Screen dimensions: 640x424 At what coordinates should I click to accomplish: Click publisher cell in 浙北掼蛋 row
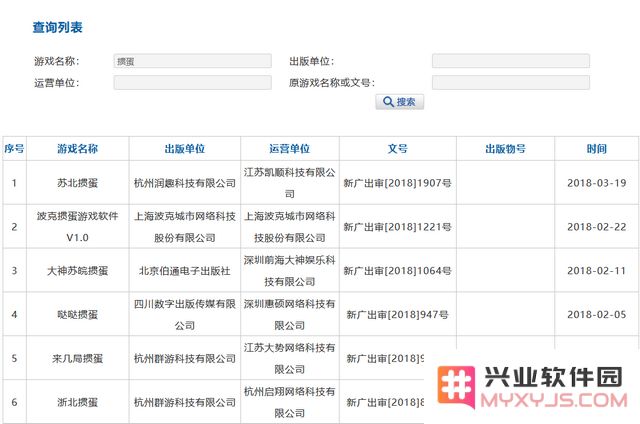pyautogui.click(x=185, y=402)
